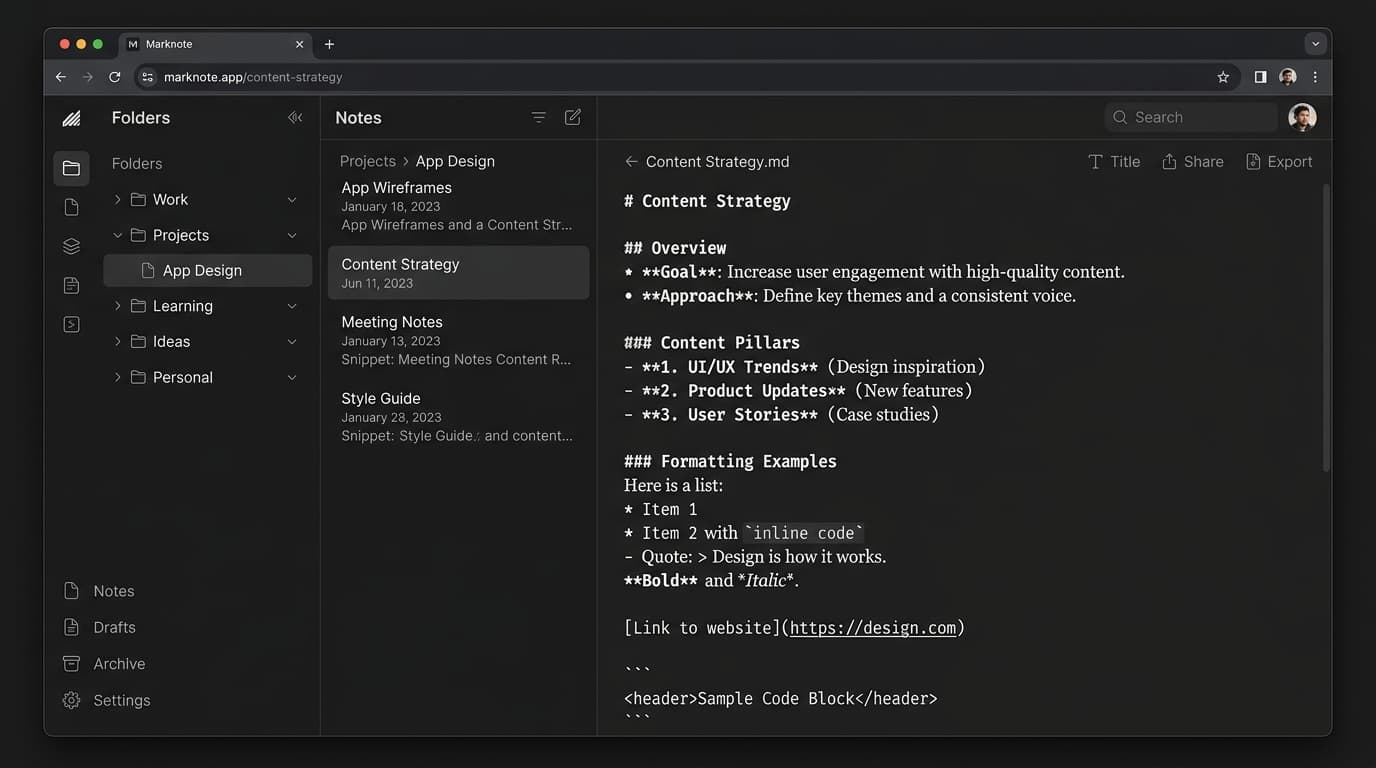Image resolution: width=1376 pixels, height=768 pixels.
Task: Click the Title button in editor toolbar
Action: point(1114,161)
